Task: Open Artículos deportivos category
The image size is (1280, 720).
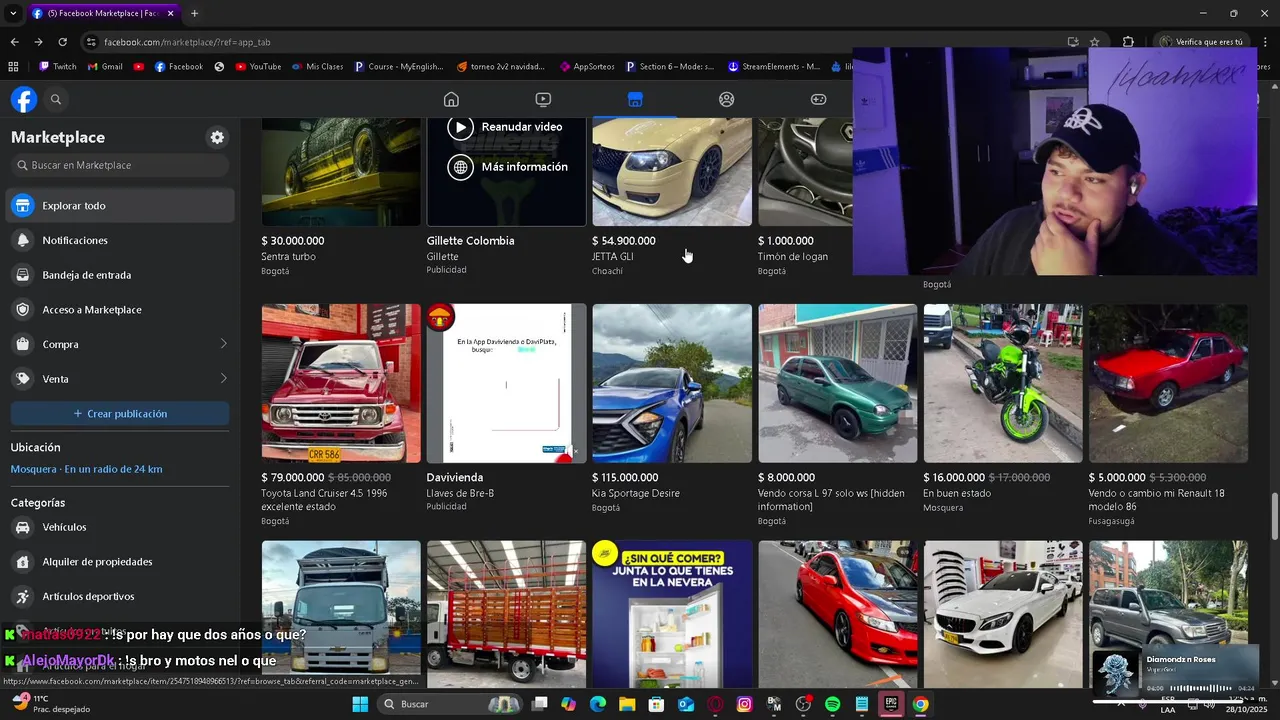Action: [x=120, y=597]
